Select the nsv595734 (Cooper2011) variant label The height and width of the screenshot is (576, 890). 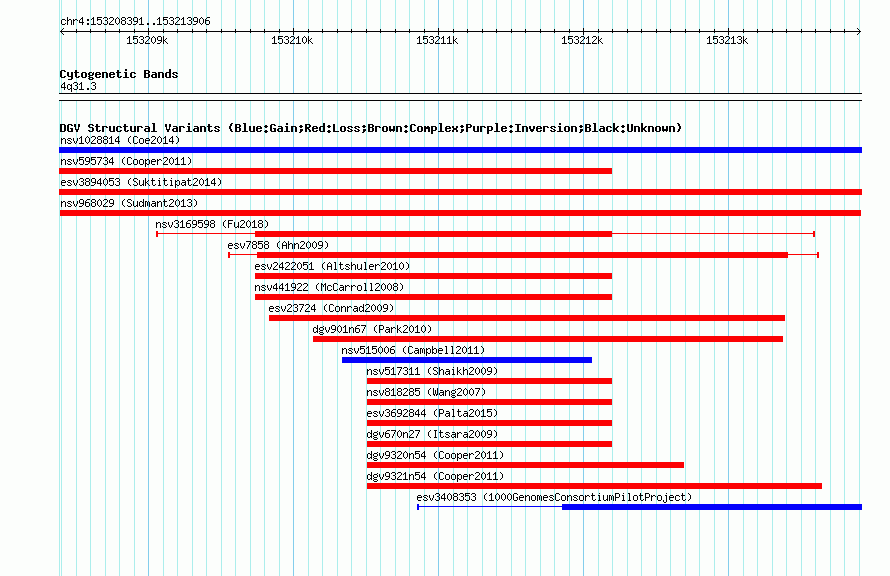click(126, 161)
